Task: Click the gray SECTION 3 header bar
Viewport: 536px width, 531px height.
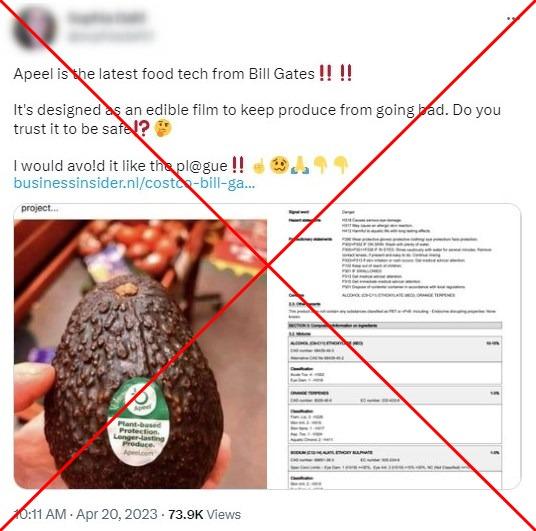Action: click(395, 325)
